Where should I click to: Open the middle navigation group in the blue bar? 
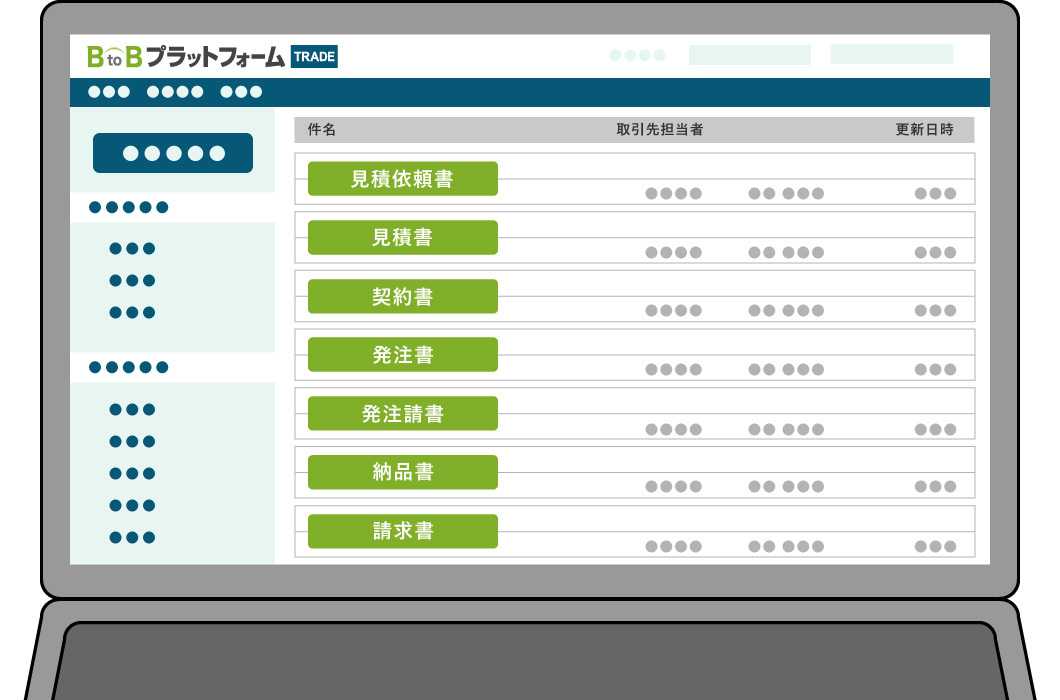point(175,91)
